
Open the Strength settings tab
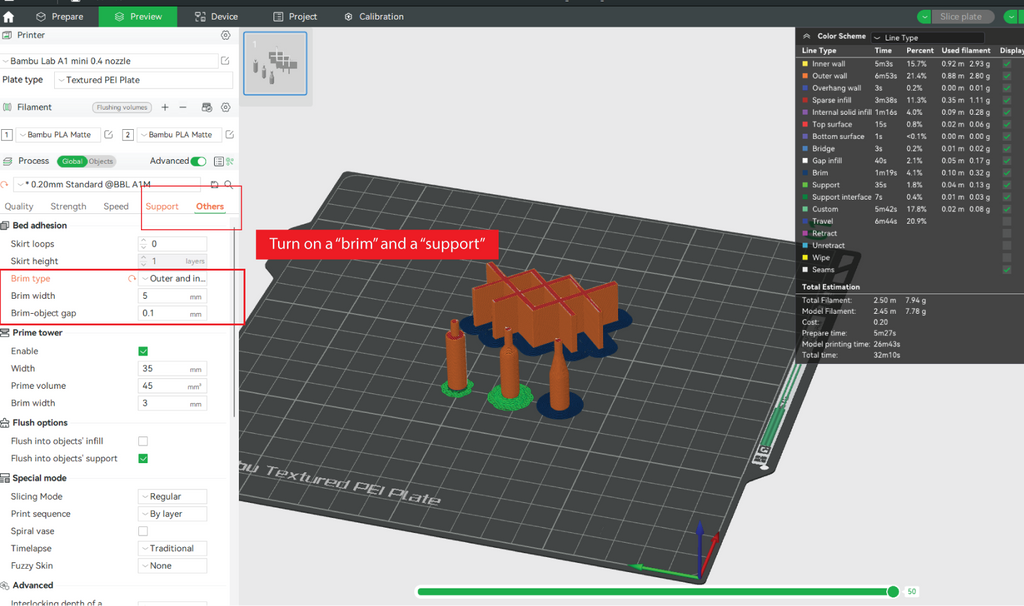click(x=69, y=206)
